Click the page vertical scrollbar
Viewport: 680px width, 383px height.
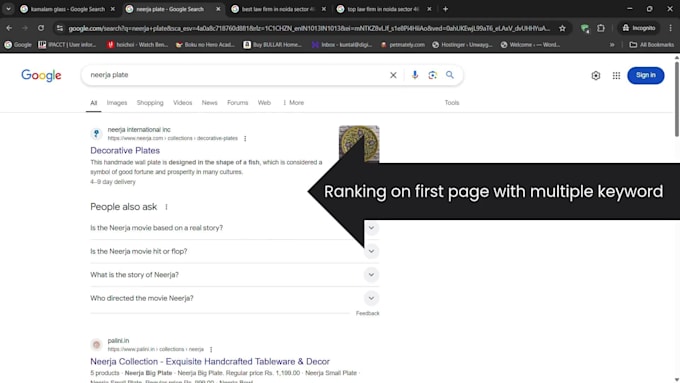[677, 100]
